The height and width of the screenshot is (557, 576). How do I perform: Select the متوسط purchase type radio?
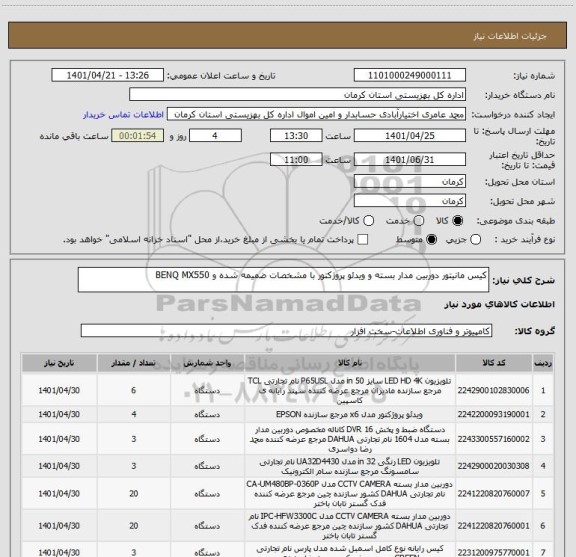point(431,240)
